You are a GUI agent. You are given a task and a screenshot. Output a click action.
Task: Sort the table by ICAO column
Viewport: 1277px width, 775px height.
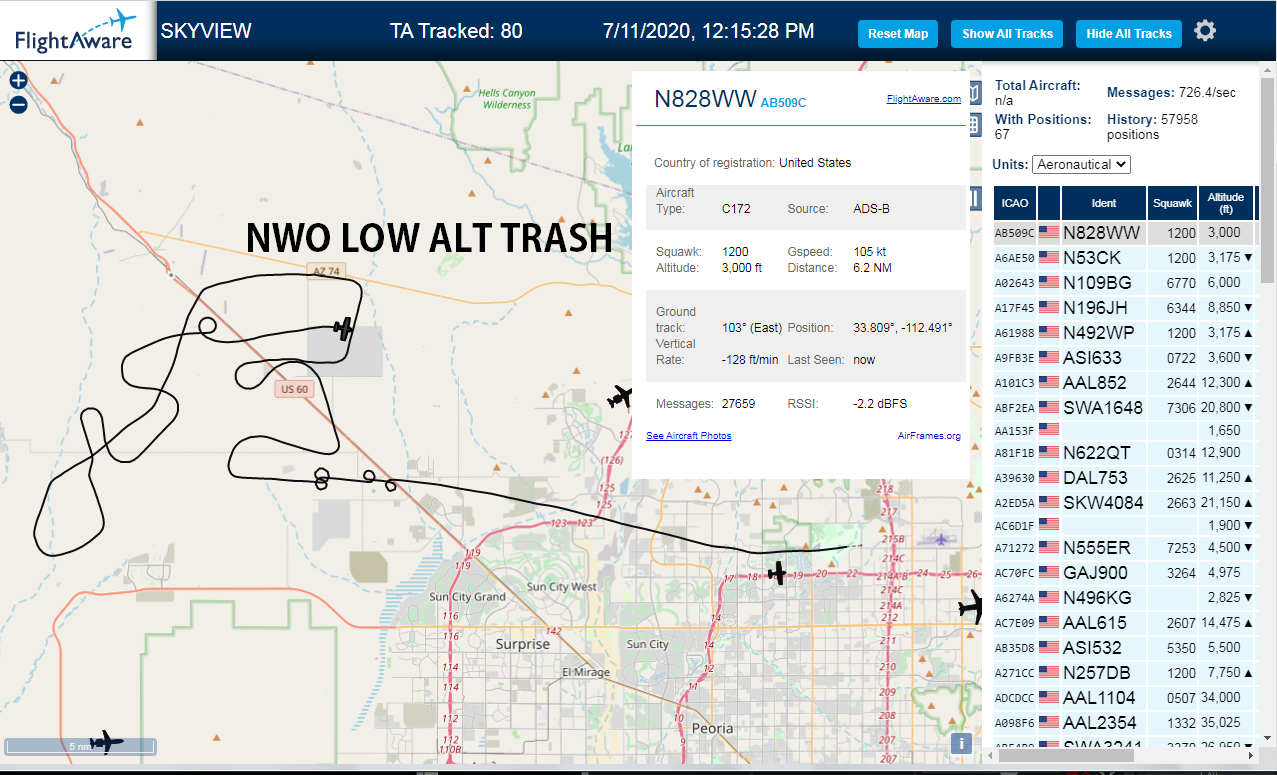pos(1015,203)
